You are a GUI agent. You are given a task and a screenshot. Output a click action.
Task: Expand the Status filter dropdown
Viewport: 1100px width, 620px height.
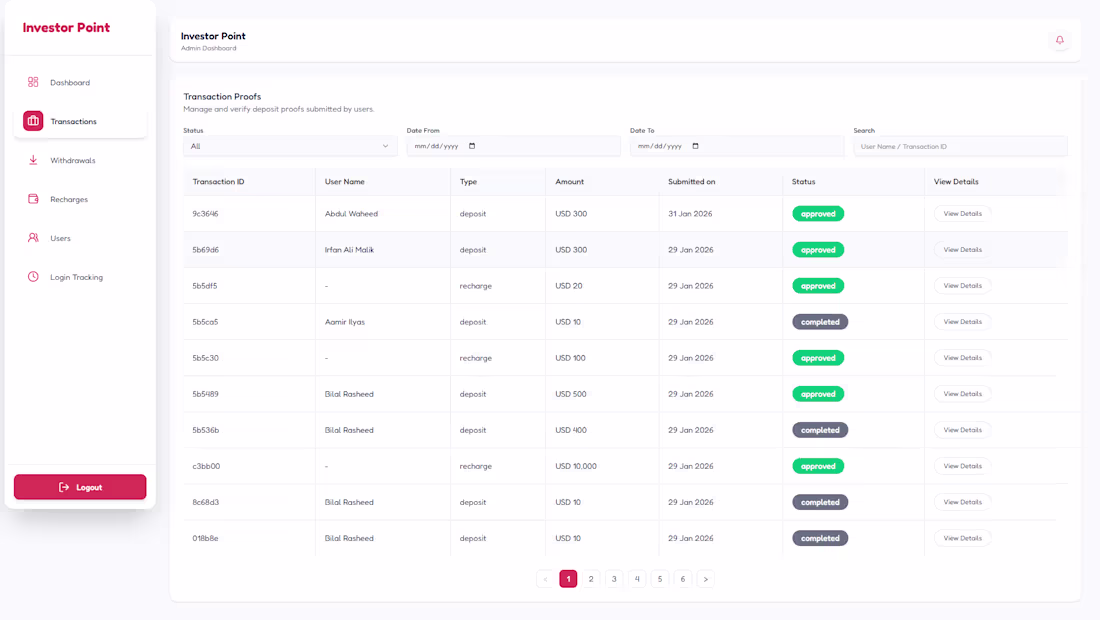coord(290,146)
